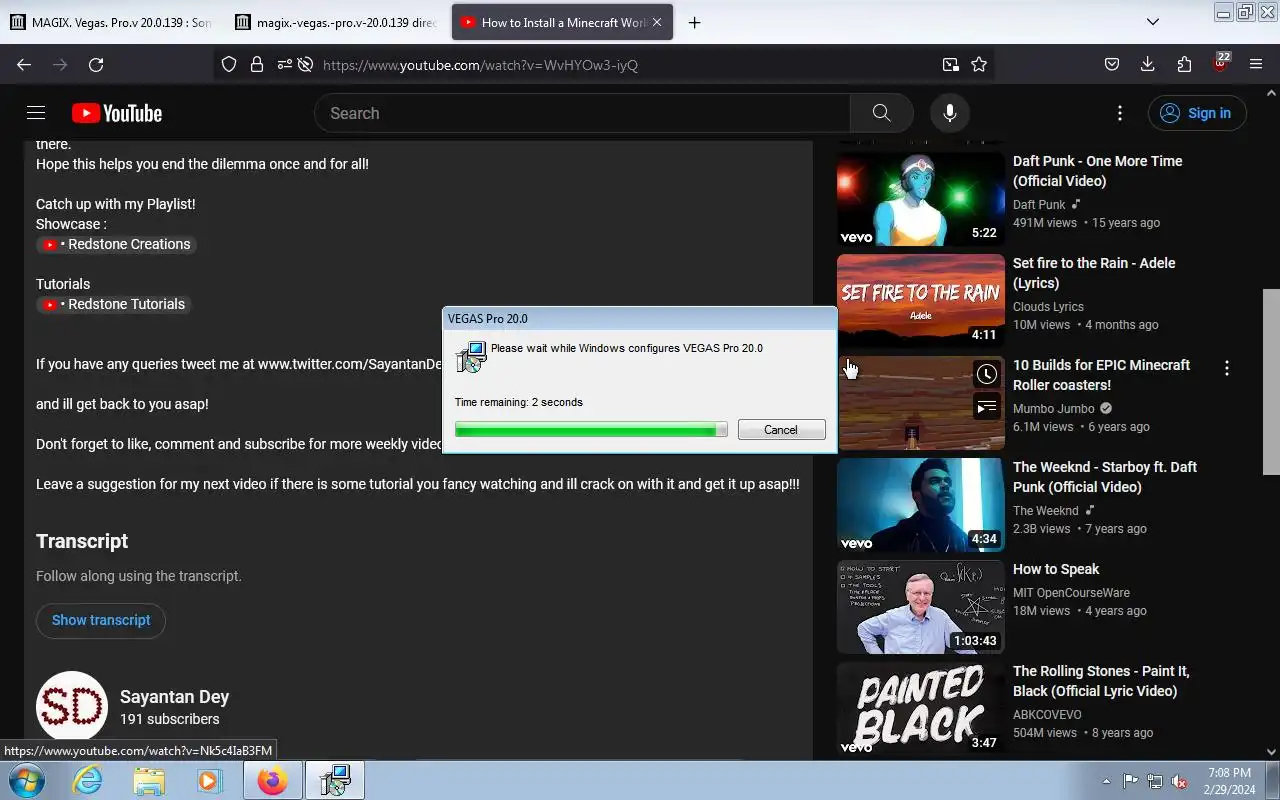Screen dimensions: 1280x800
Task: Save page to Pocket icon
Action: (x=1111, y=64)
